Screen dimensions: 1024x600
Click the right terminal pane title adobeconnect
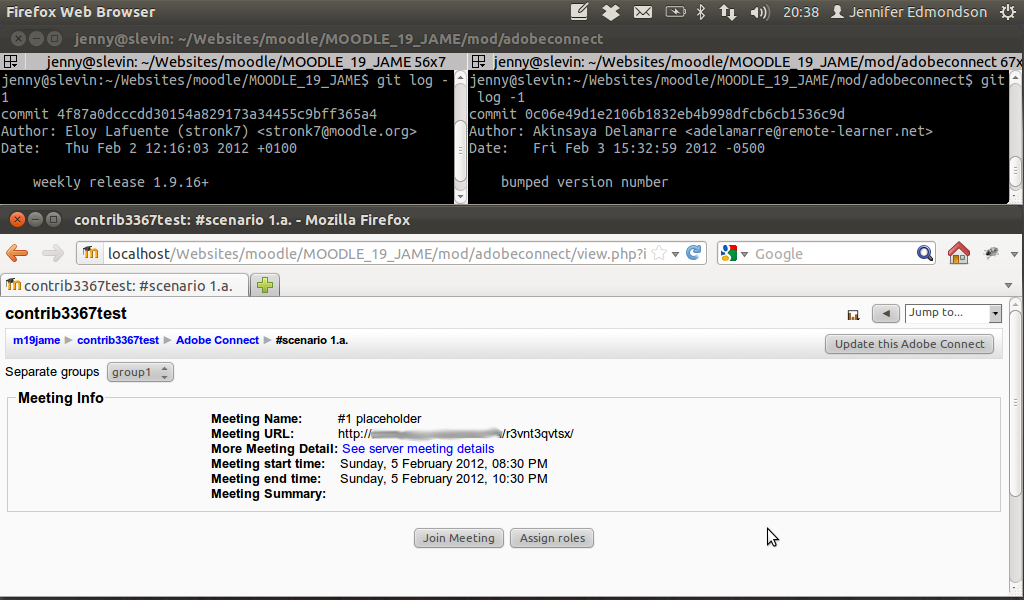coord(758,61)
